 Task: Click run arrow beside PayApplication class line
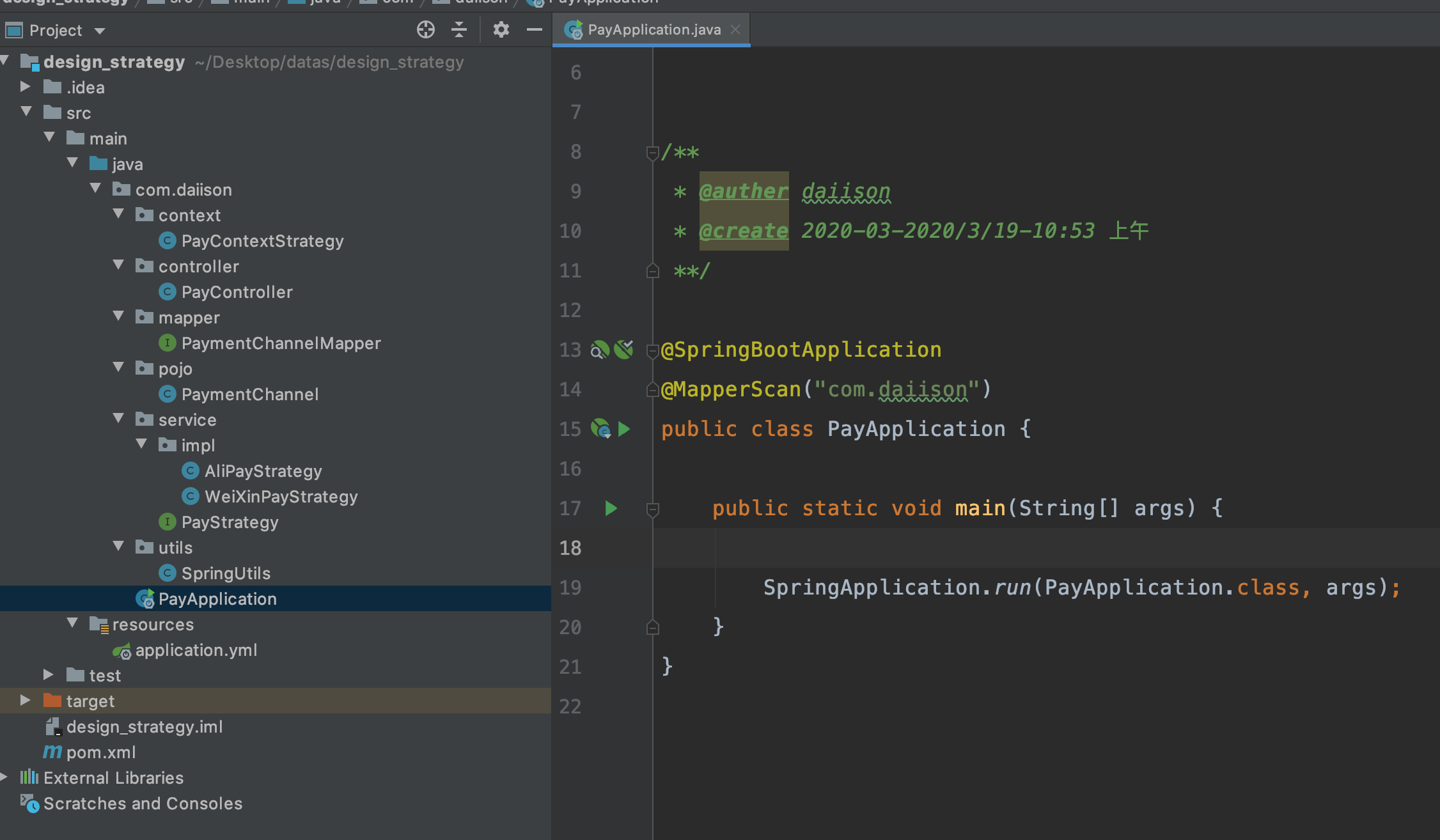(624, 429)
